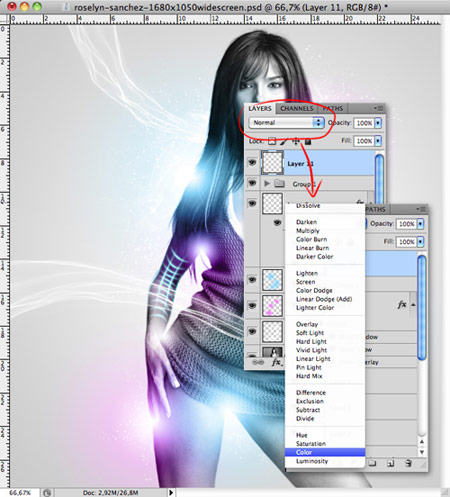Image resolution: width=450 pixels, height=497 pixels.
Task: Open the top Opacity slider arrow
Action: click(x=378, y=123)
